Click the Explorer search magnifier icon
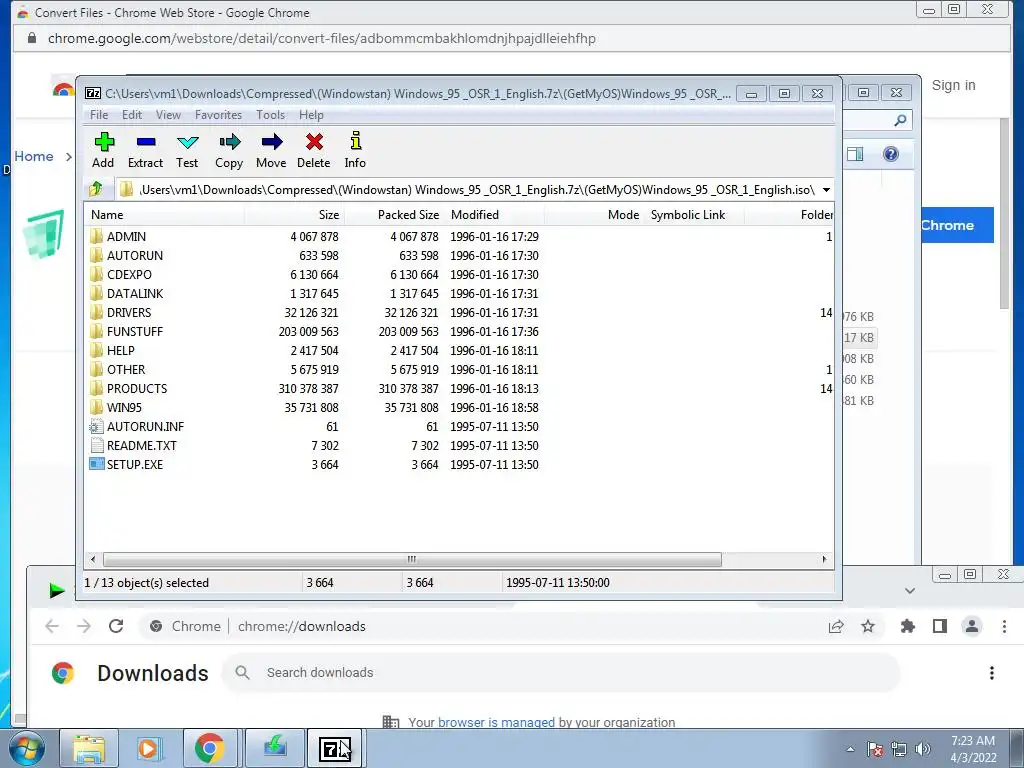 (x=900, y=120)
